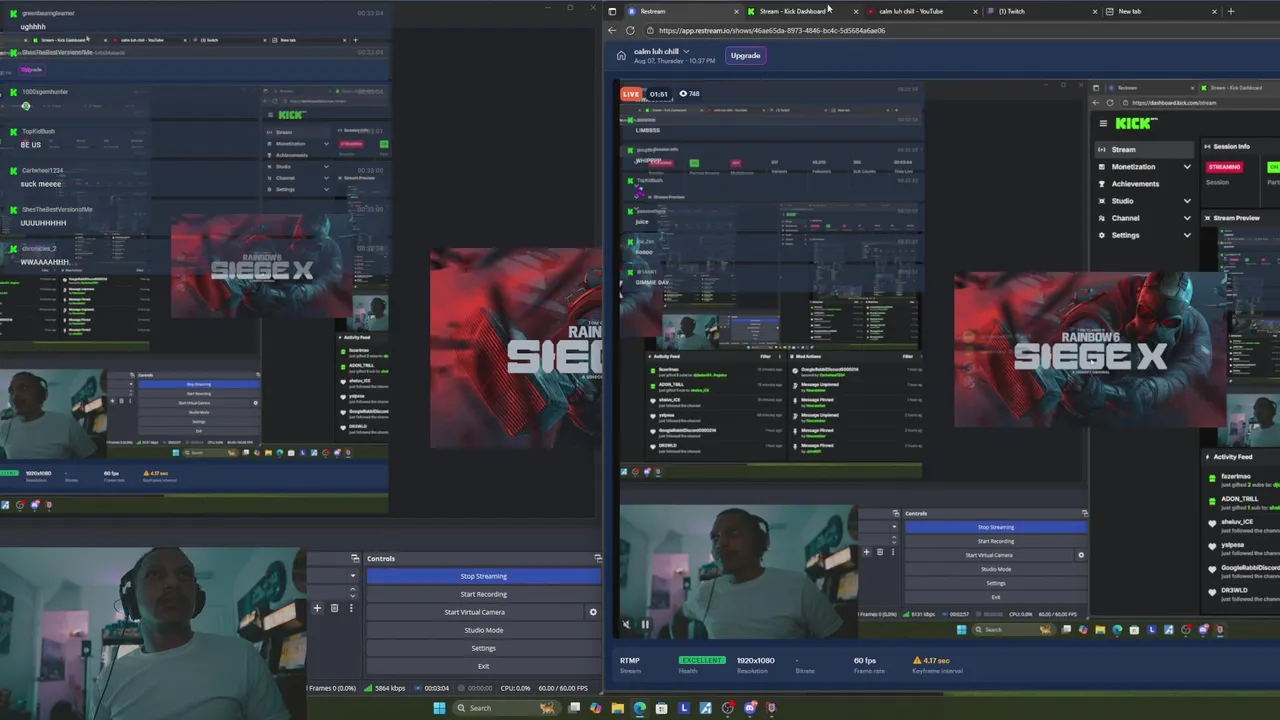Open Discord from the taskbar
The width and height of the screenshot is (1280, 720).
[750, 708]
